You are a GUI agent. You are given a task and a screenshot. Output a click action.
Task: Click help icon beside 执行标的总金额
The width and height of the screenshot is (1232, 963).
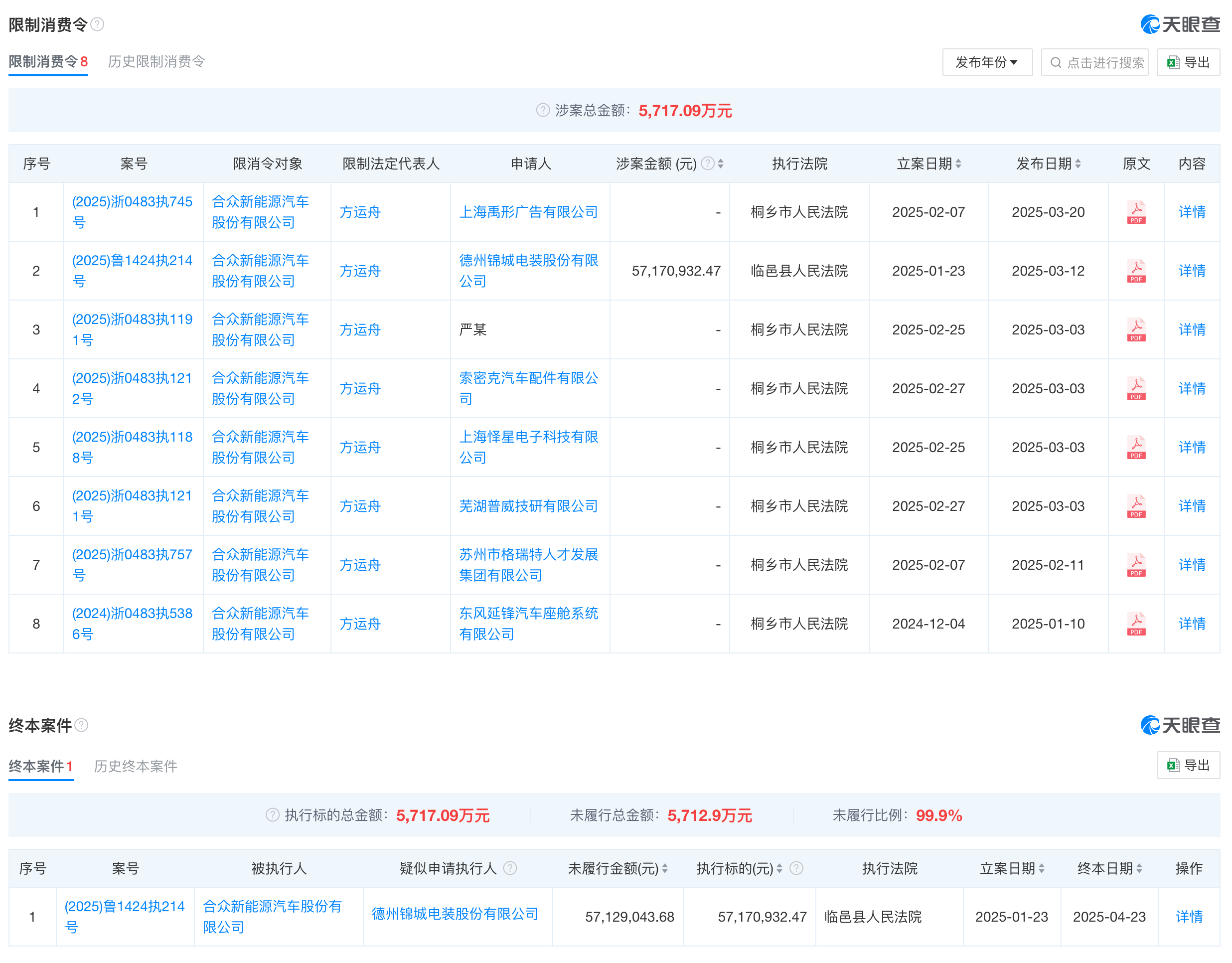pyautogui.click(x=273, y=814)
